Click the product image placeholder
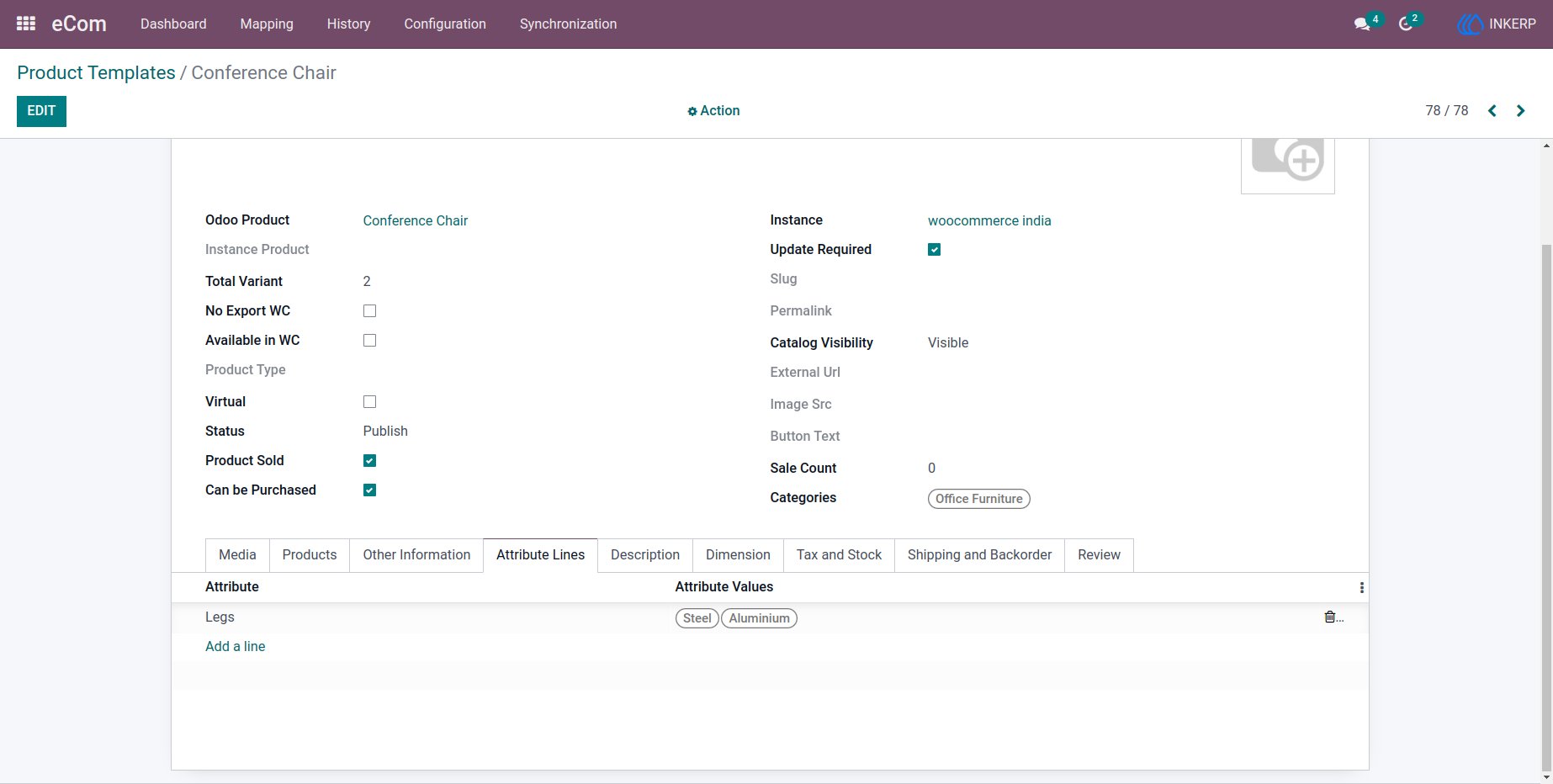 coord(1288,164)
